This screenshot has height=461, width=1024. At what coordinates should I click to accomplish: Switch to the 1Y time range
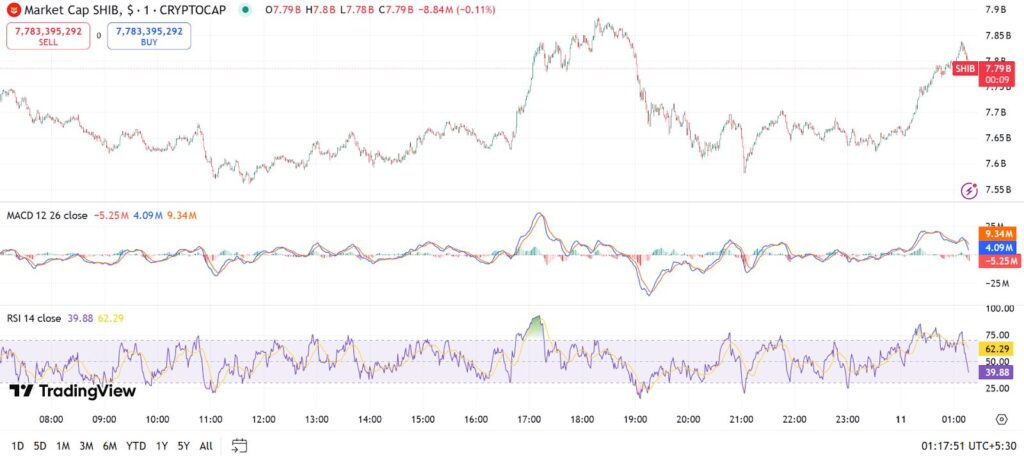162,446
